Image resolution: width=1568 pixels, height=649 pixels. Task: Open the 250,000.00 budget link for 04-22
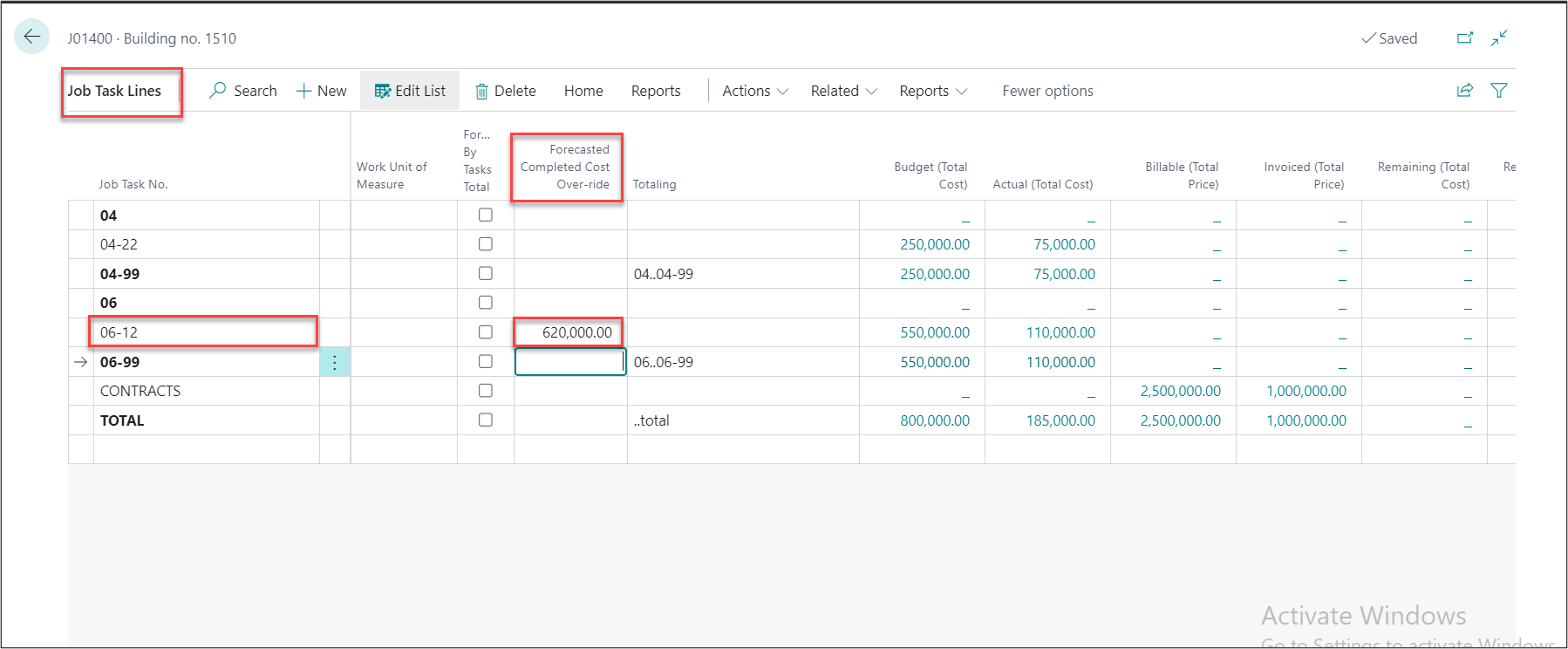pos(935,244)
